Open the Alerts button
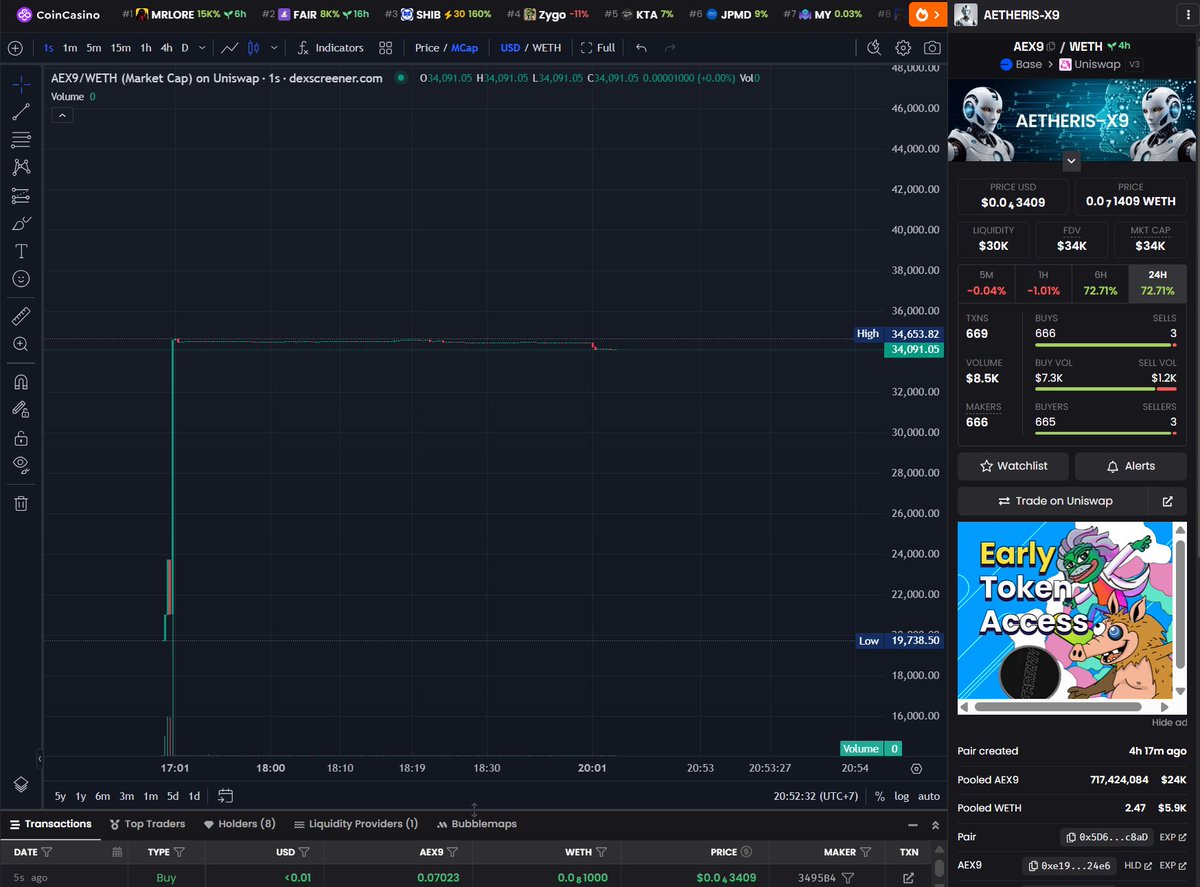Screen dimensions: 1200x887 pos(1130,466)
